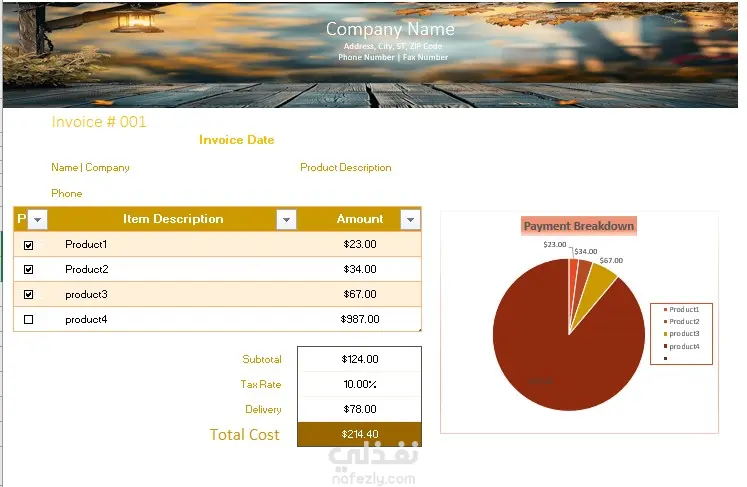Image resolution: width=747 pixels, height=487 pixels.
Task: Click the Tax Rate label
Action: [261, 384]
